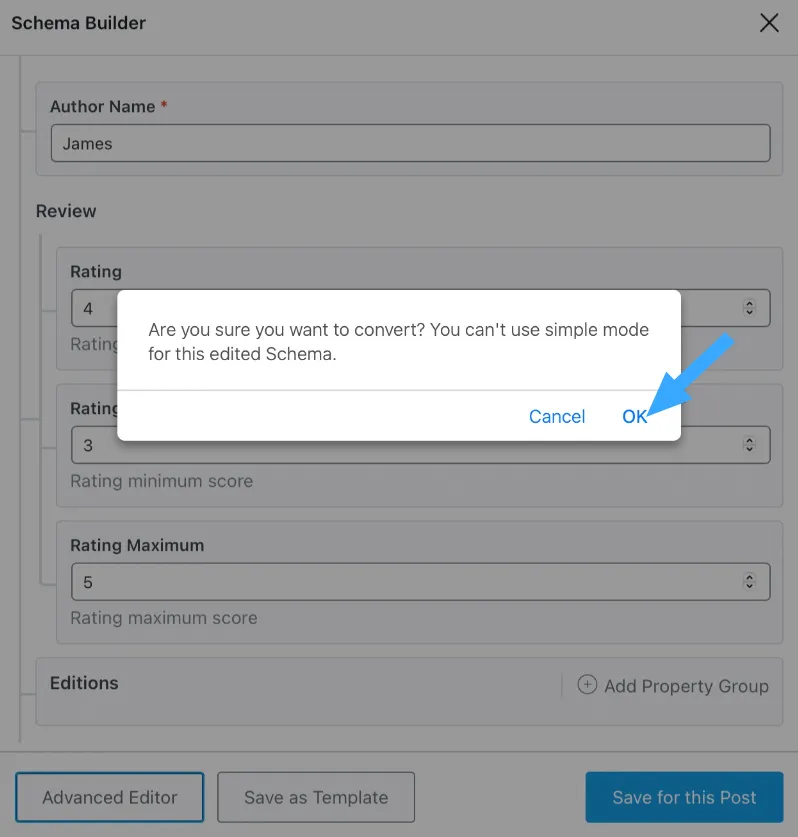Click the Rating Maximum stepper arrows
This screenshot has height=837, width=798.
click(x=749, y=581)
